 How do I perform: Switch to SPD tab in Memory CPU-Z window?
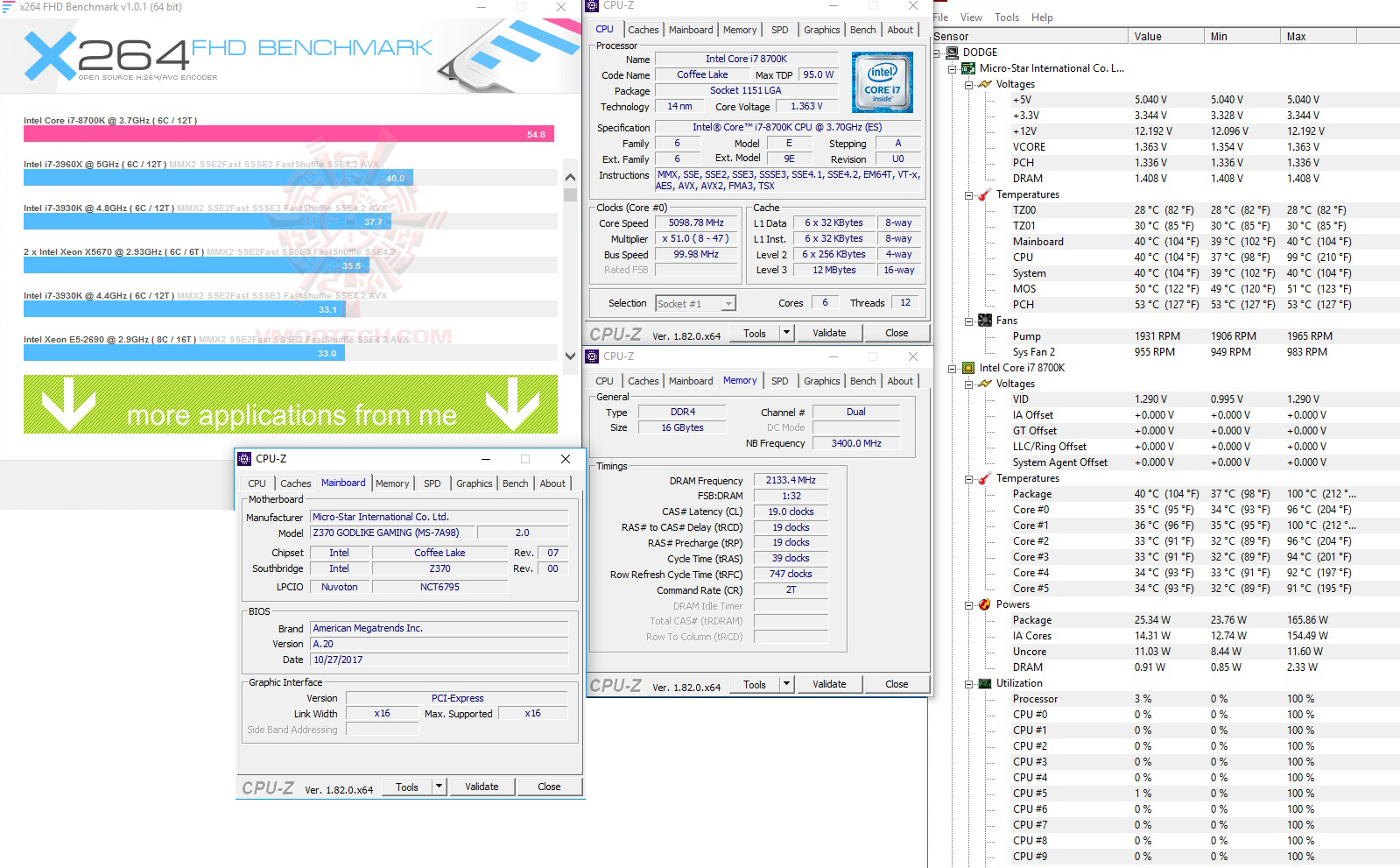click(x=779, y=381)
